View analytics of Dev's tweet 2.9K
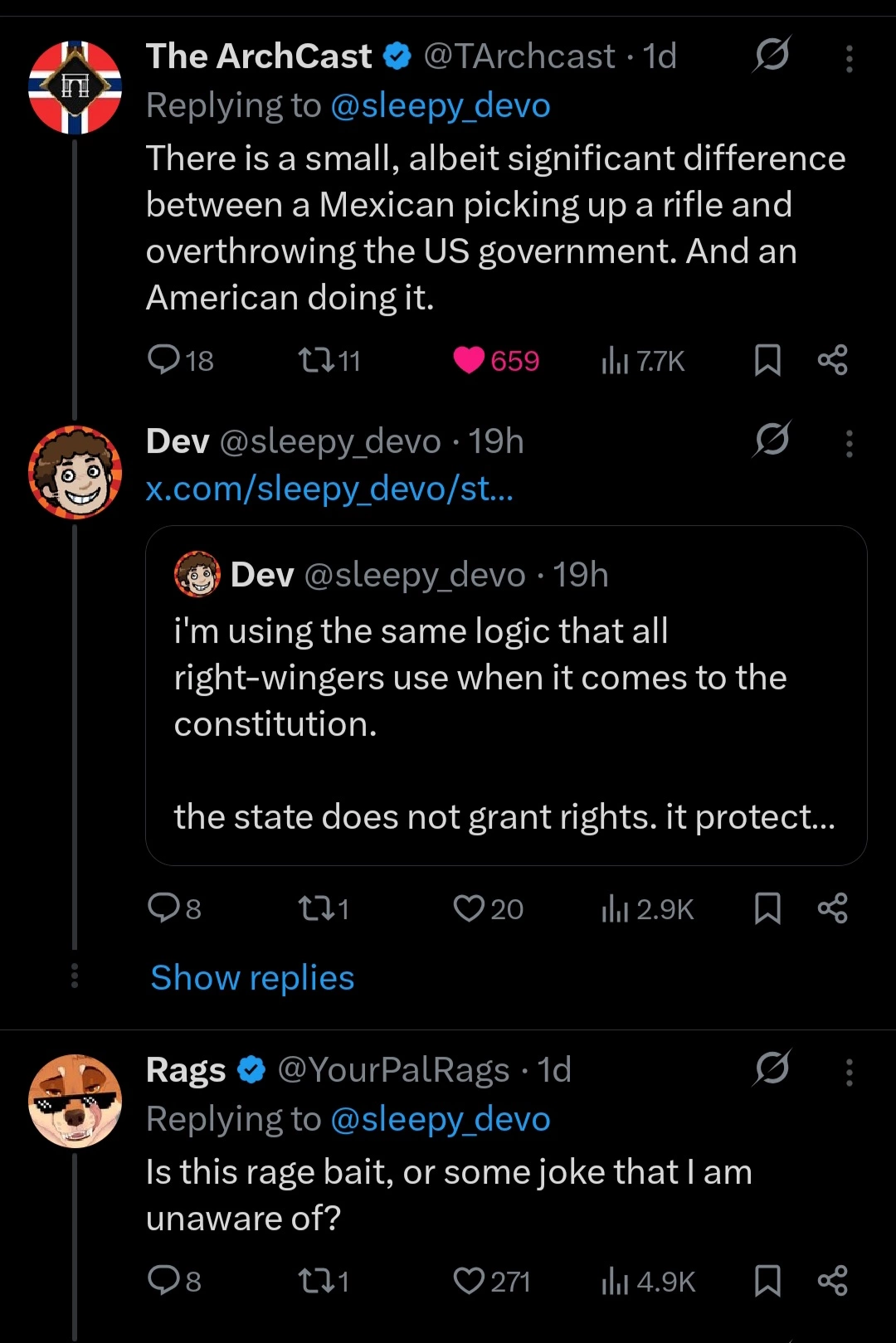The image size is (896, 1343). (x=647, y=909)
